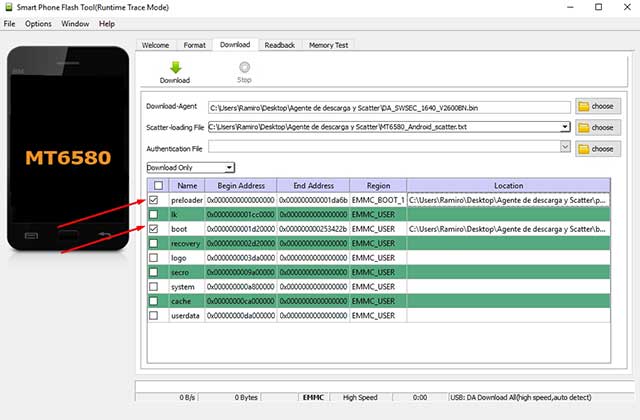Expand the Authentication File dropdown arrow
This screenshot has height=420, width=640.
[x=565, y=147]
